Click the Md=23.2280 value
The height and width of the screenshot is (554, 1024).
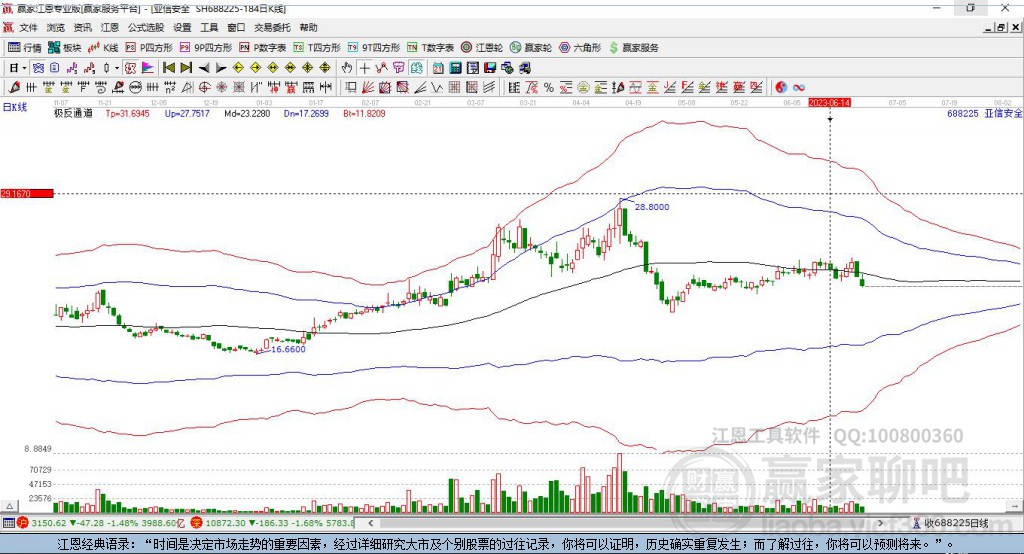pos(247,114)
